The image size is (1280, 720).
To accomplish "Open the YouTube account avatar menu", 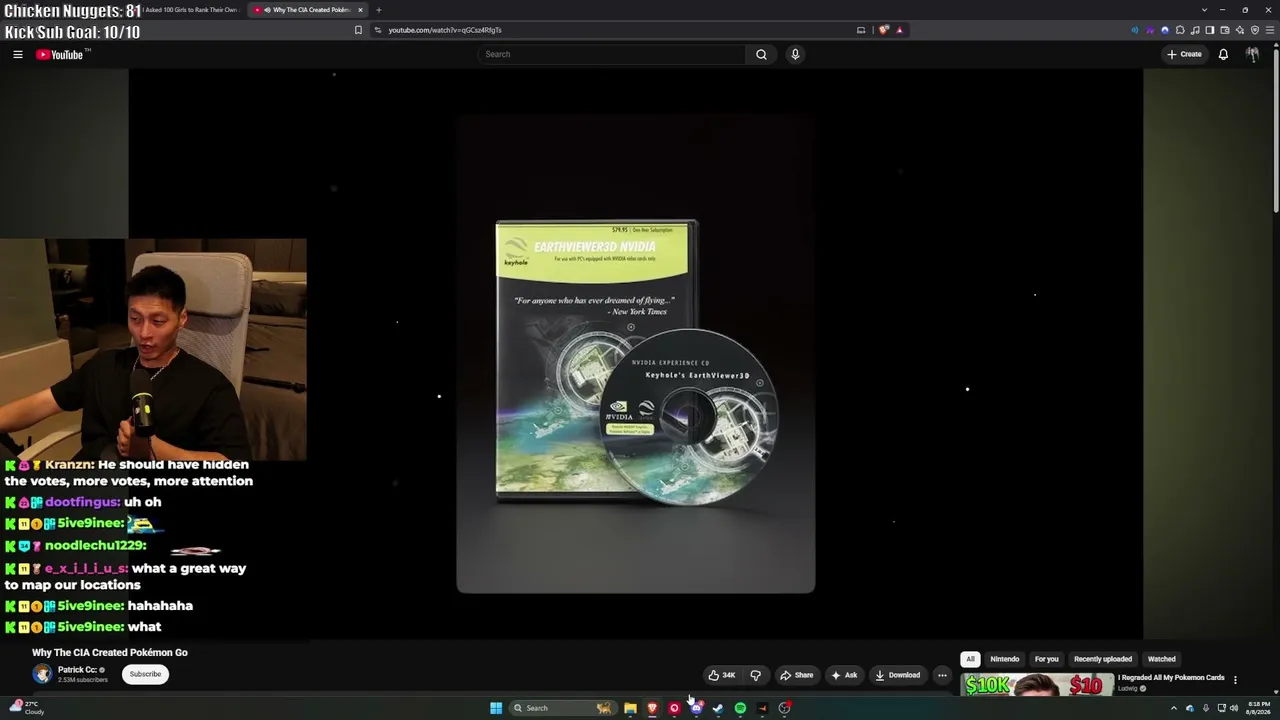I will [x=1252, y=54].
